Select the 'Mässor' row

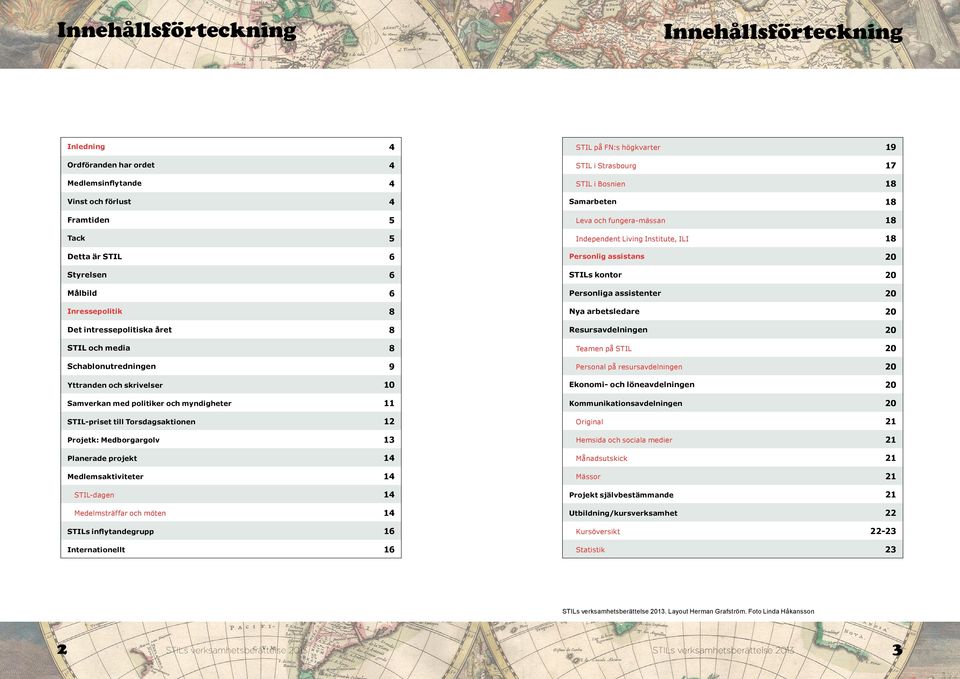coord(733,476)
